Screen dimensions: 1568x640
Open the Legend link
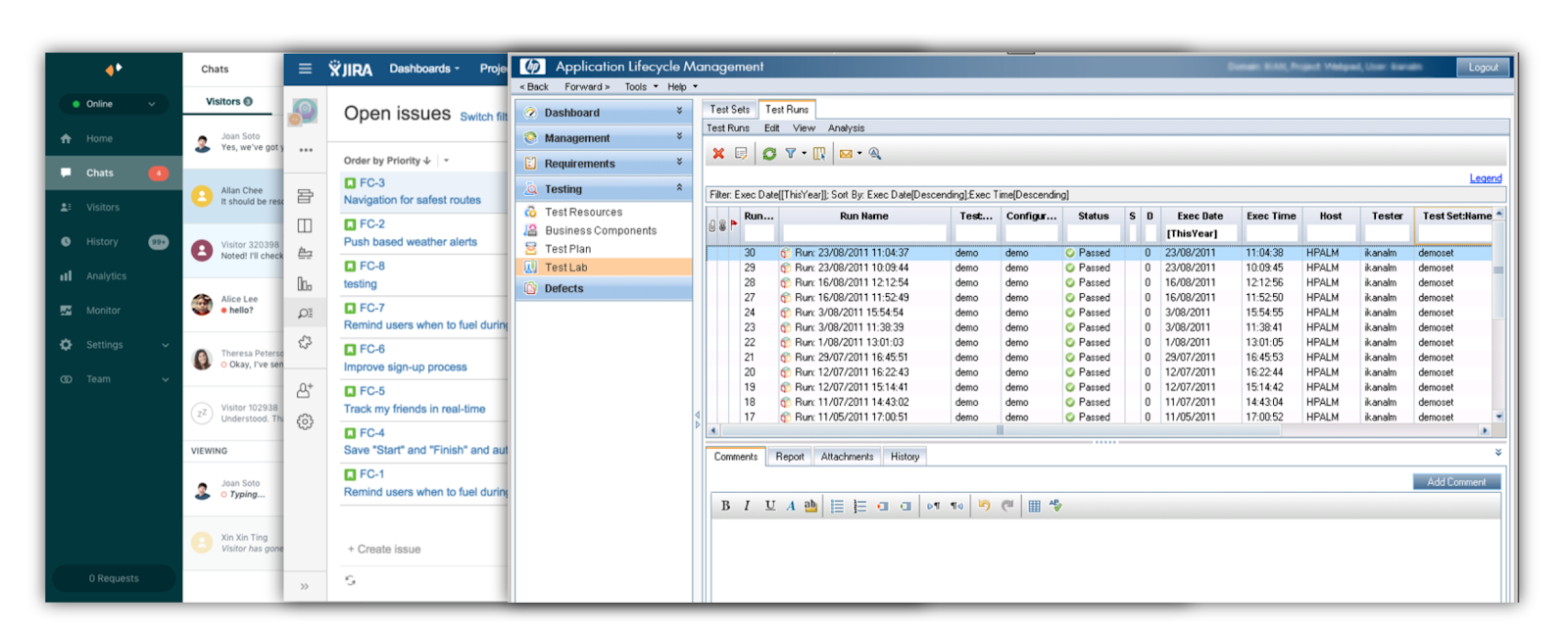tap(1485, 178)
